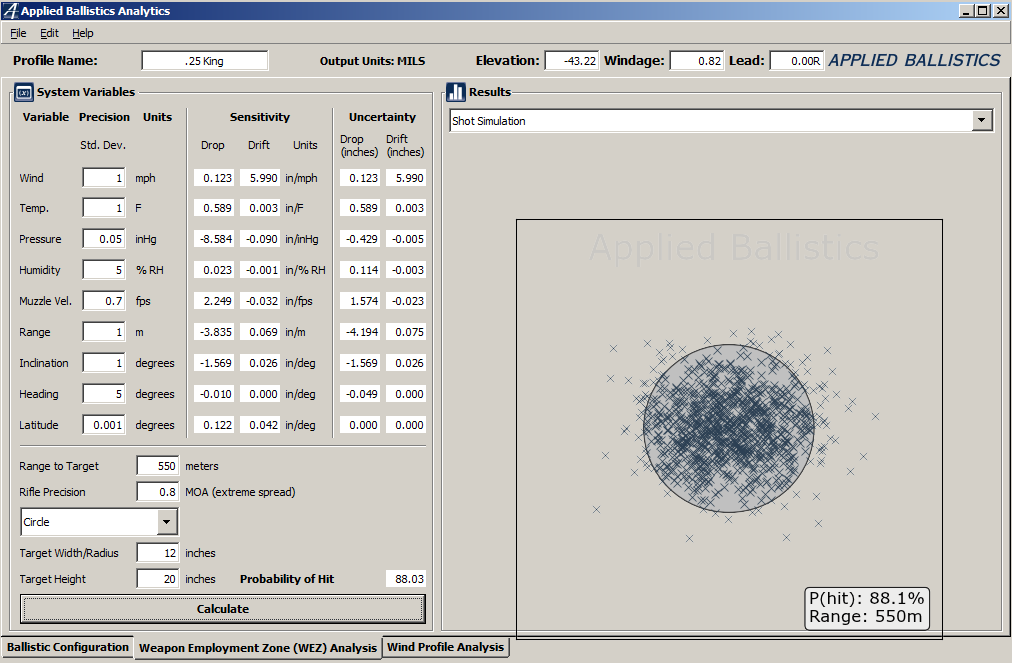Screen dimensions: 1012x663
Task: Click the Probability of Hit value 88.03
Action: tap(406, 579)
